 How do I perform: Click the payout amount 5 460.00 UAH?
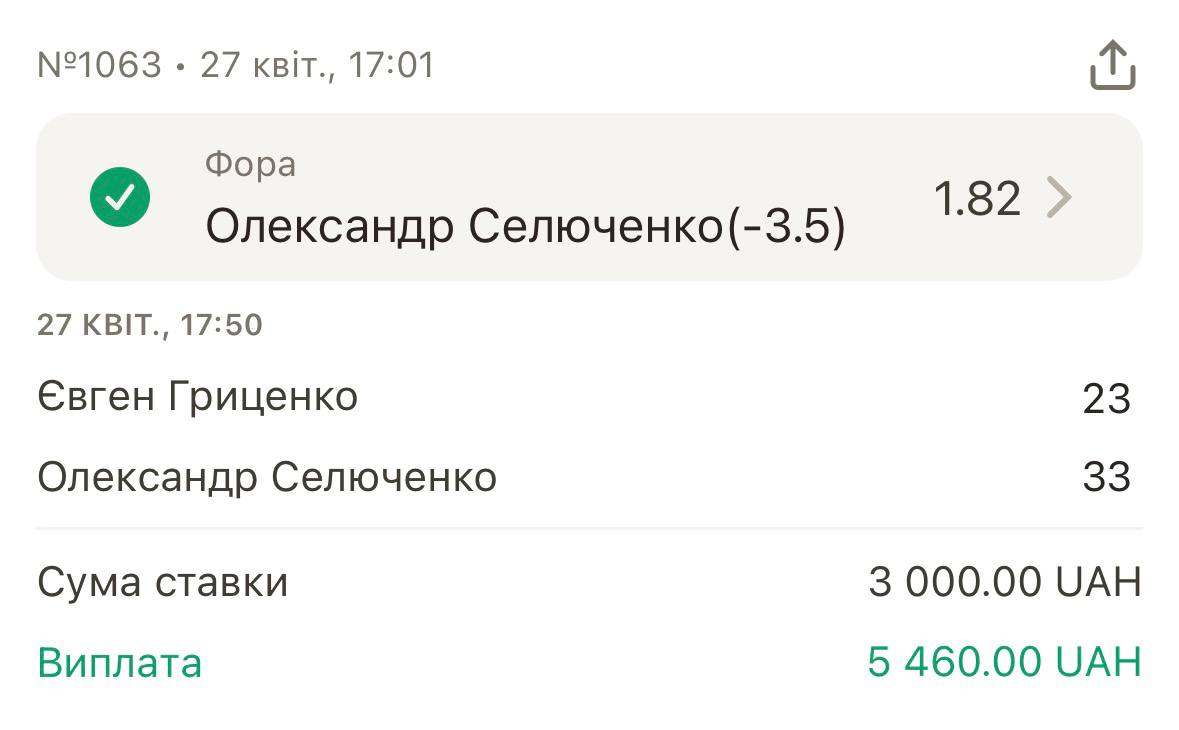click(x=1004, y=662)
